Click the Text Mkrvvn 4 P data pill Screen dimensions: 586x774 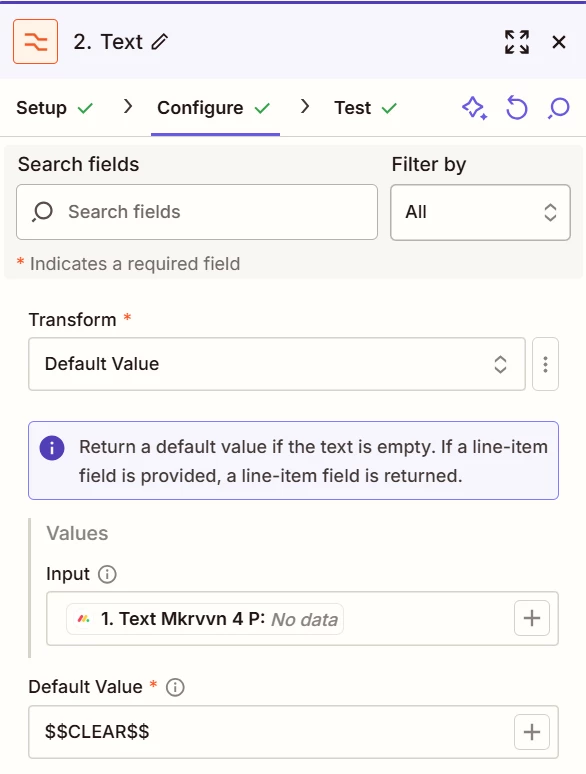coord(205,619)
